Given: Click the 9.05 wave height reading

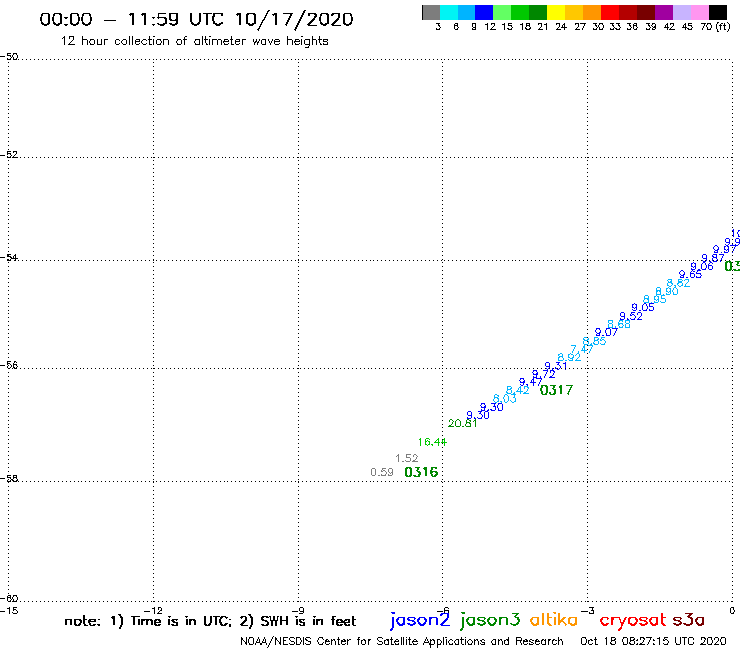Looking at the screenshot, I should click(x=643, y=308).
